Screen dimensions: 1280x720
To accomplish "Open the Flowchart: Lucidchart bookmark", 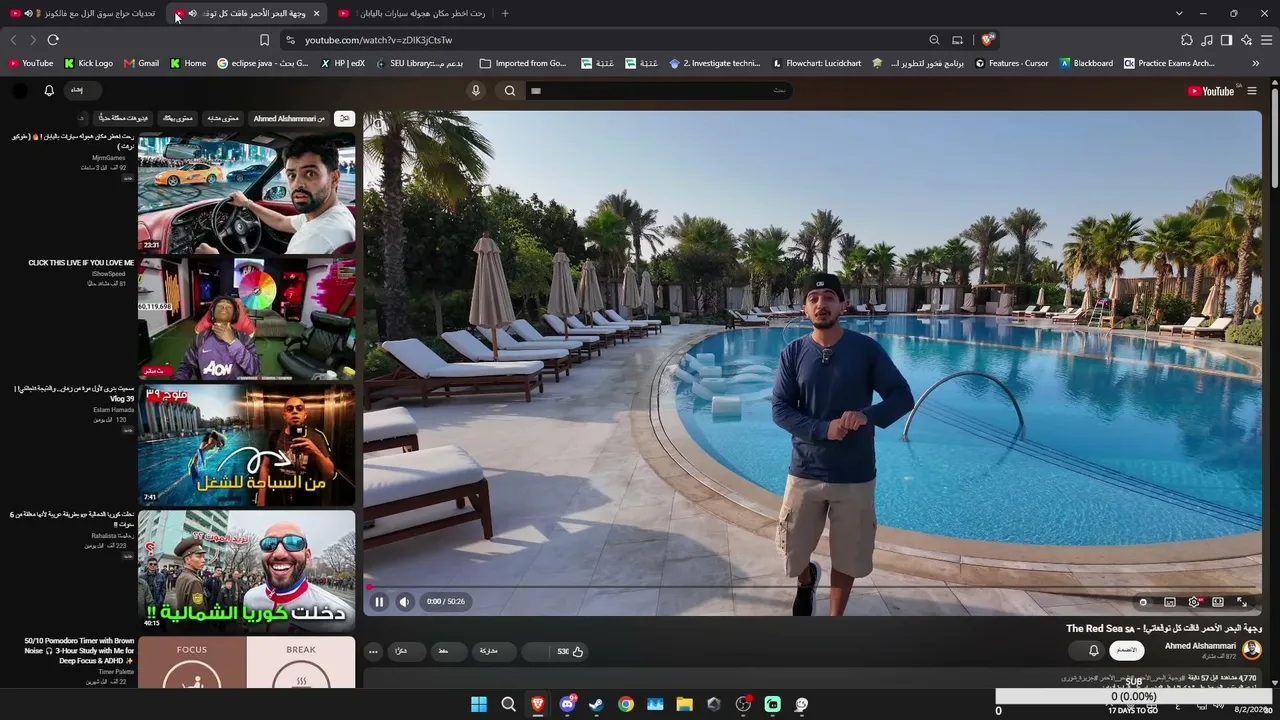I will (x=816, y=63).
